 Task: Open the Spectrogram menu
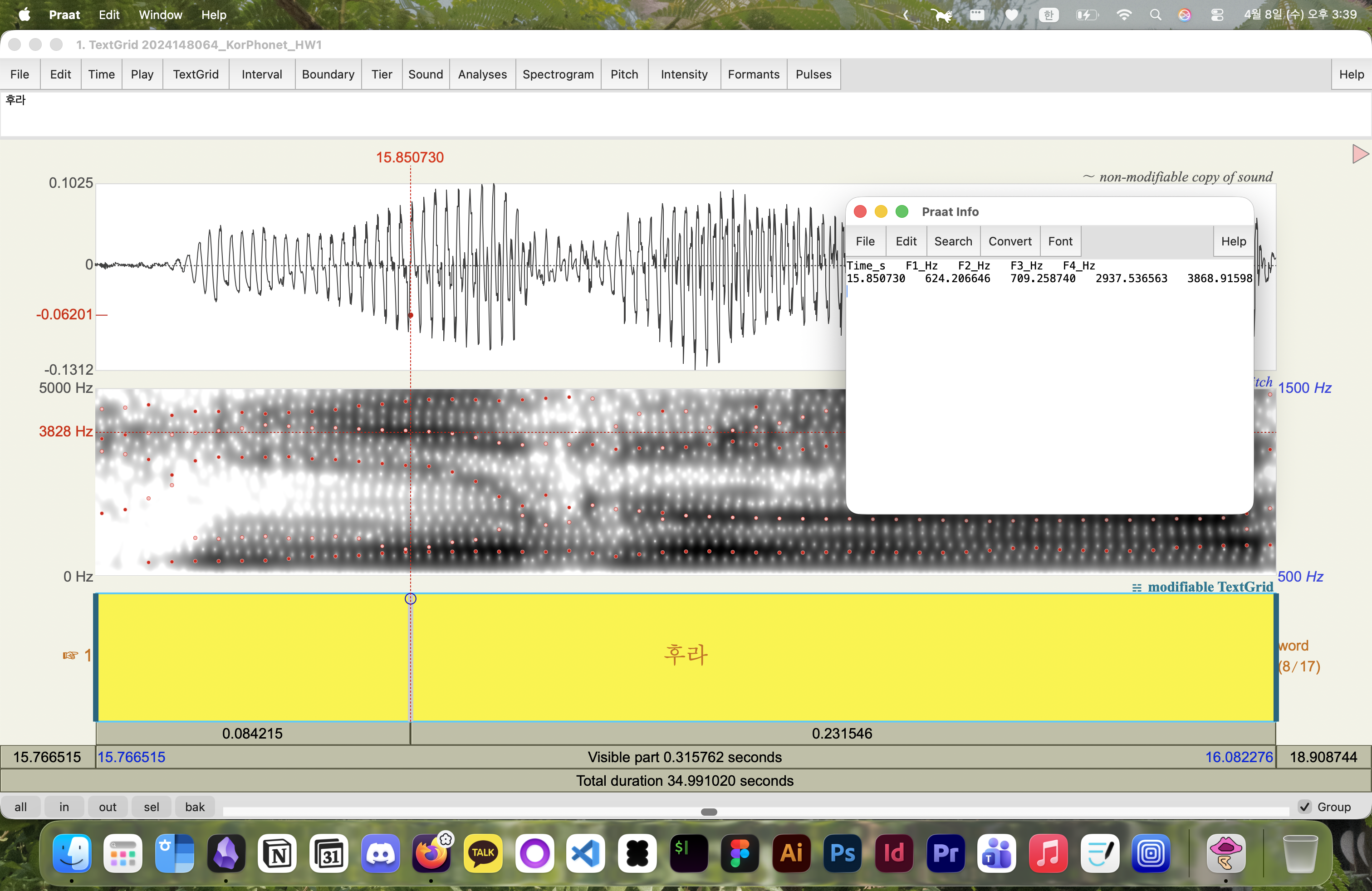(558, 74)
